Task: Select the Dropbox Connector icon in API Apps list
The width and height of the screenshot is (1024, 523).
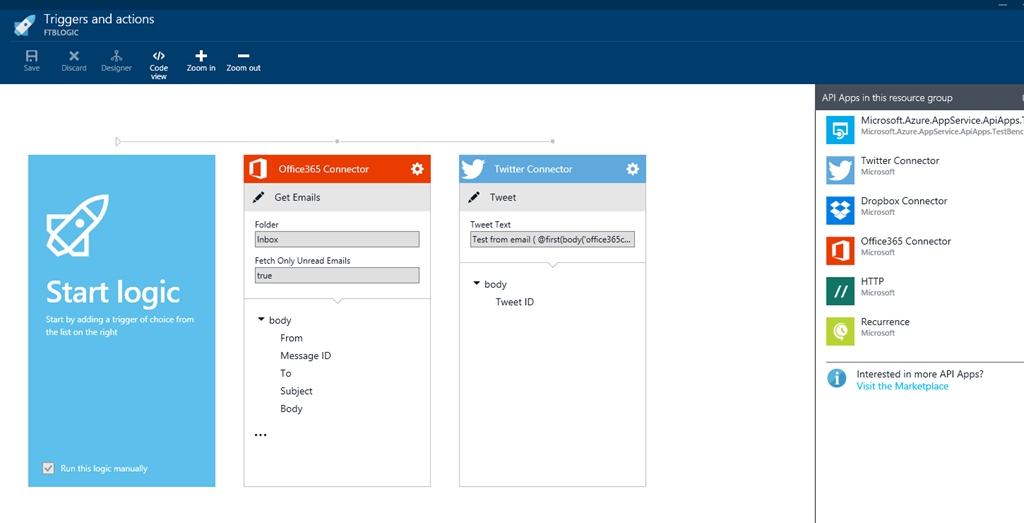Action: 840,210
